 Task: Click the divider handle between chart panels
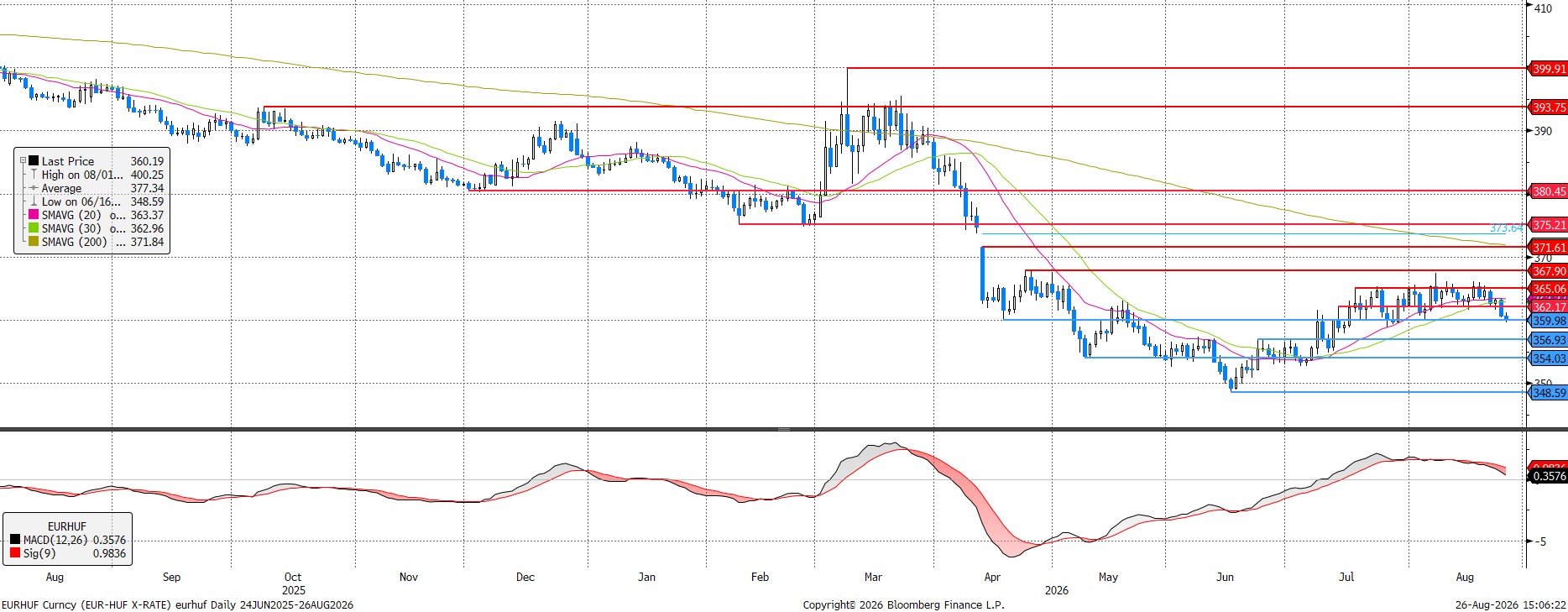coord(783,430)
